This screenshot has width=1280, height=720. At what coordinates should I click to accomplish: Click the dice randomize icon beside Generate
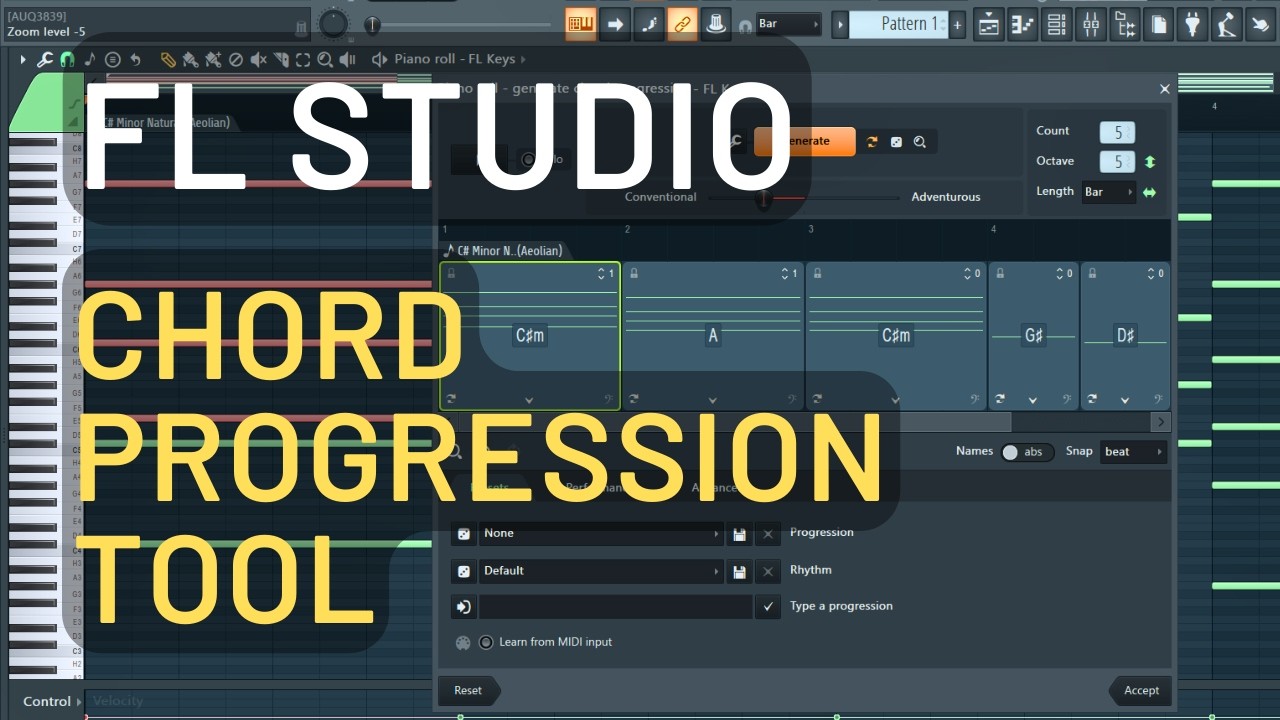pos(896,142)
